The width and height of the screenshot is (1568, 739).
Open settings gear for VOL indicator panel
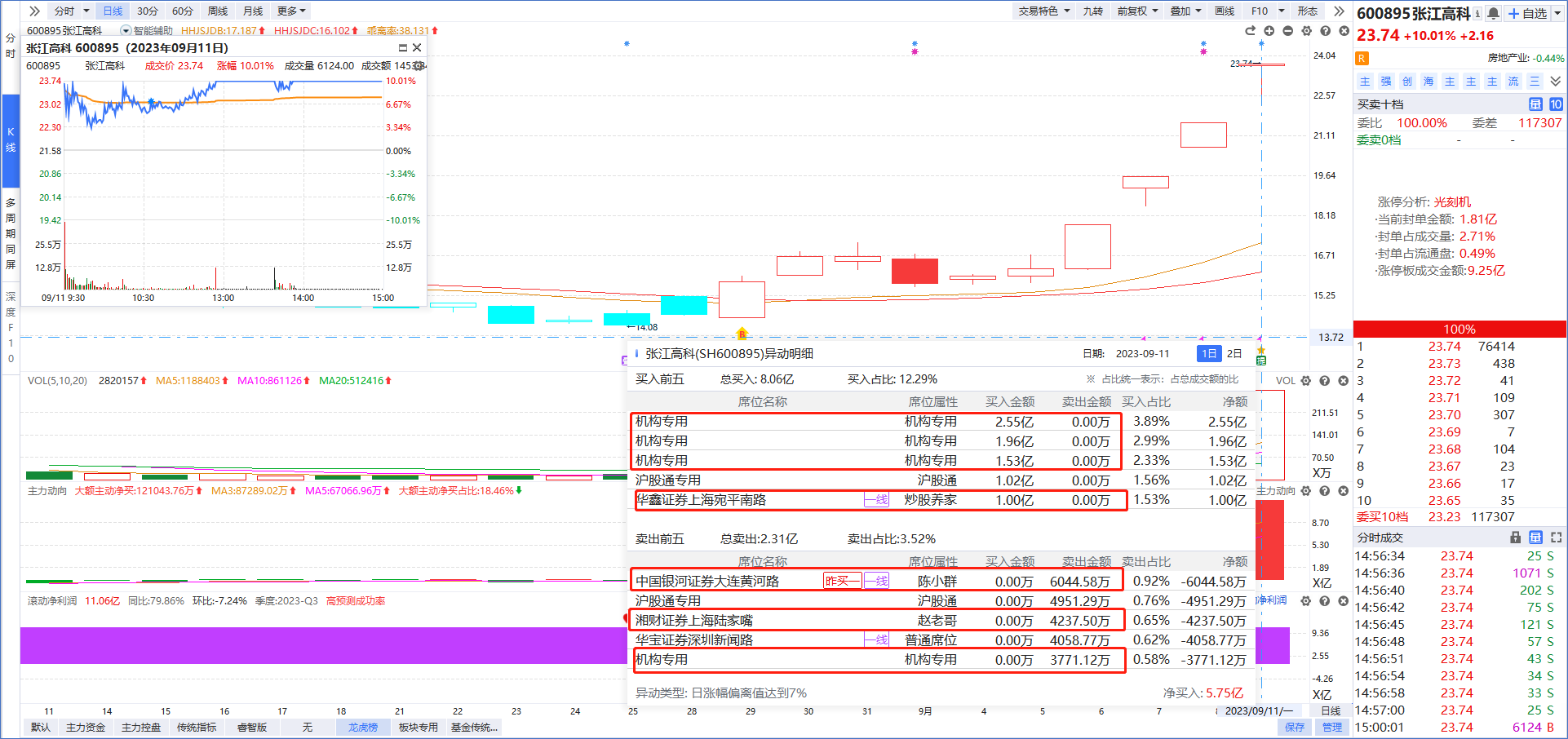[x=1305, y=381]
